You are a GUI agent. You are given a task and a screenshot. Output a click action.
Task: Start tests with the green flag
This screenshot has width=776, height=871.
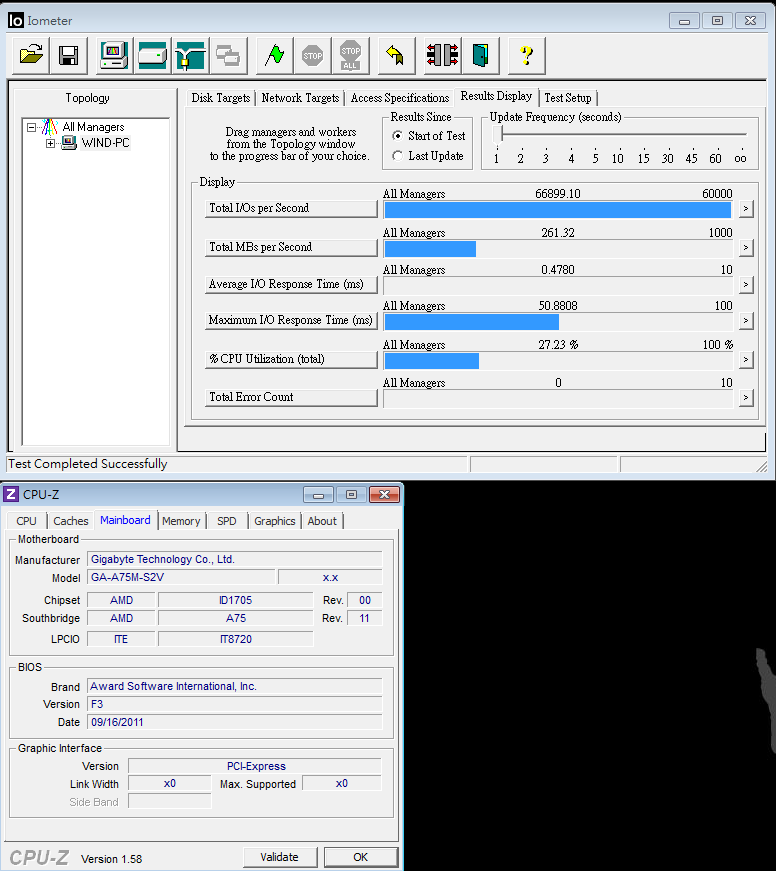coord(274,55)
